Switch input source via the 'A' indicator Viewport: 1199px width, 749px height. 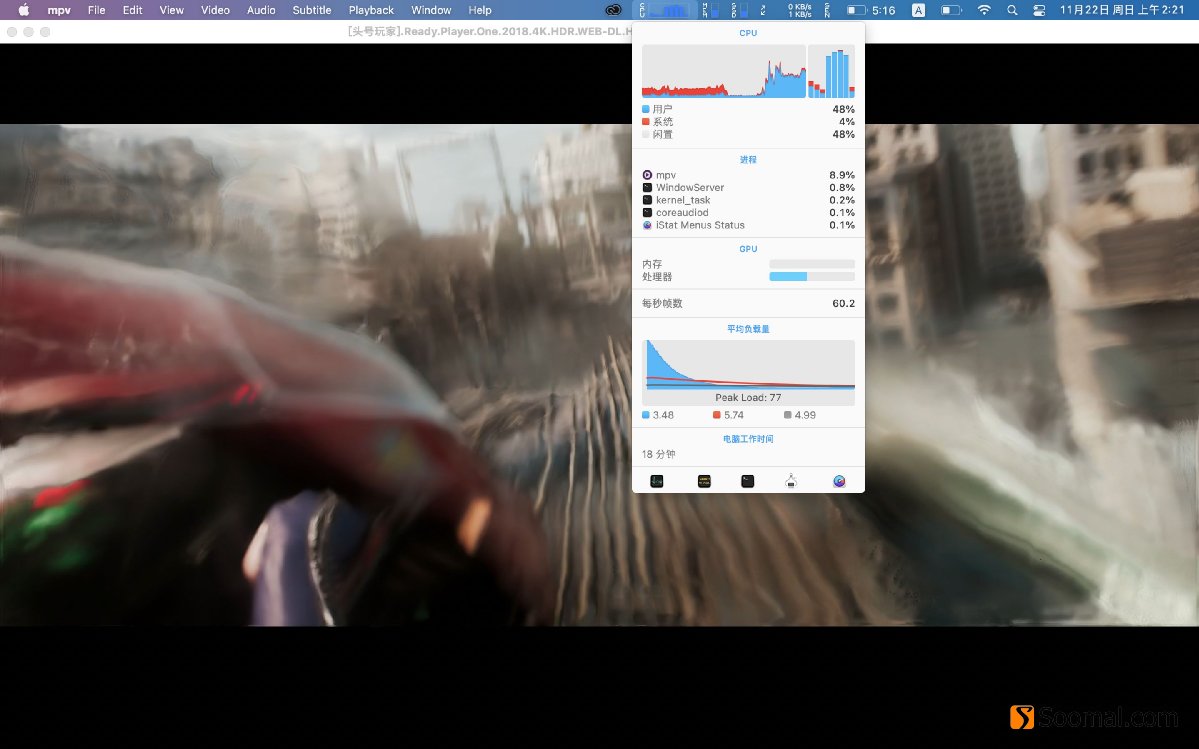pyautogui.click(x=918, y=10)
